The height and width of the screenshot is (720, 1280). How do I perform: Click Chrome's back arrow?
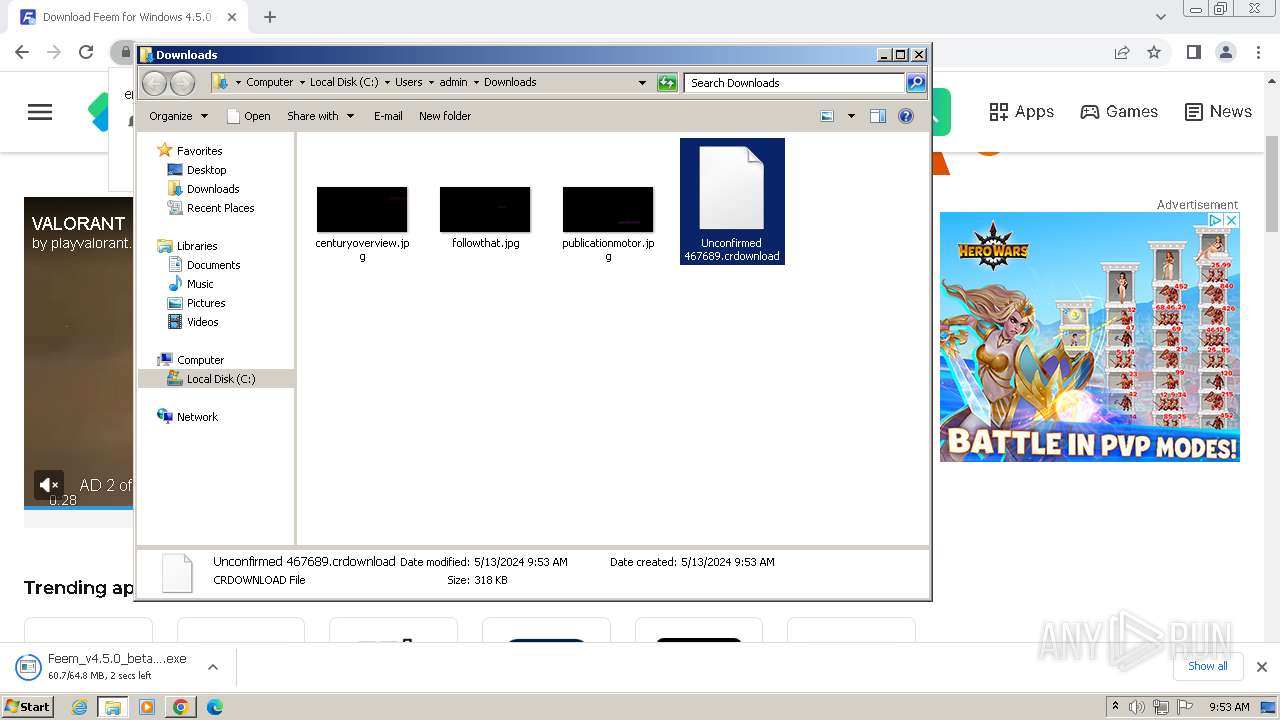(22, 52)
